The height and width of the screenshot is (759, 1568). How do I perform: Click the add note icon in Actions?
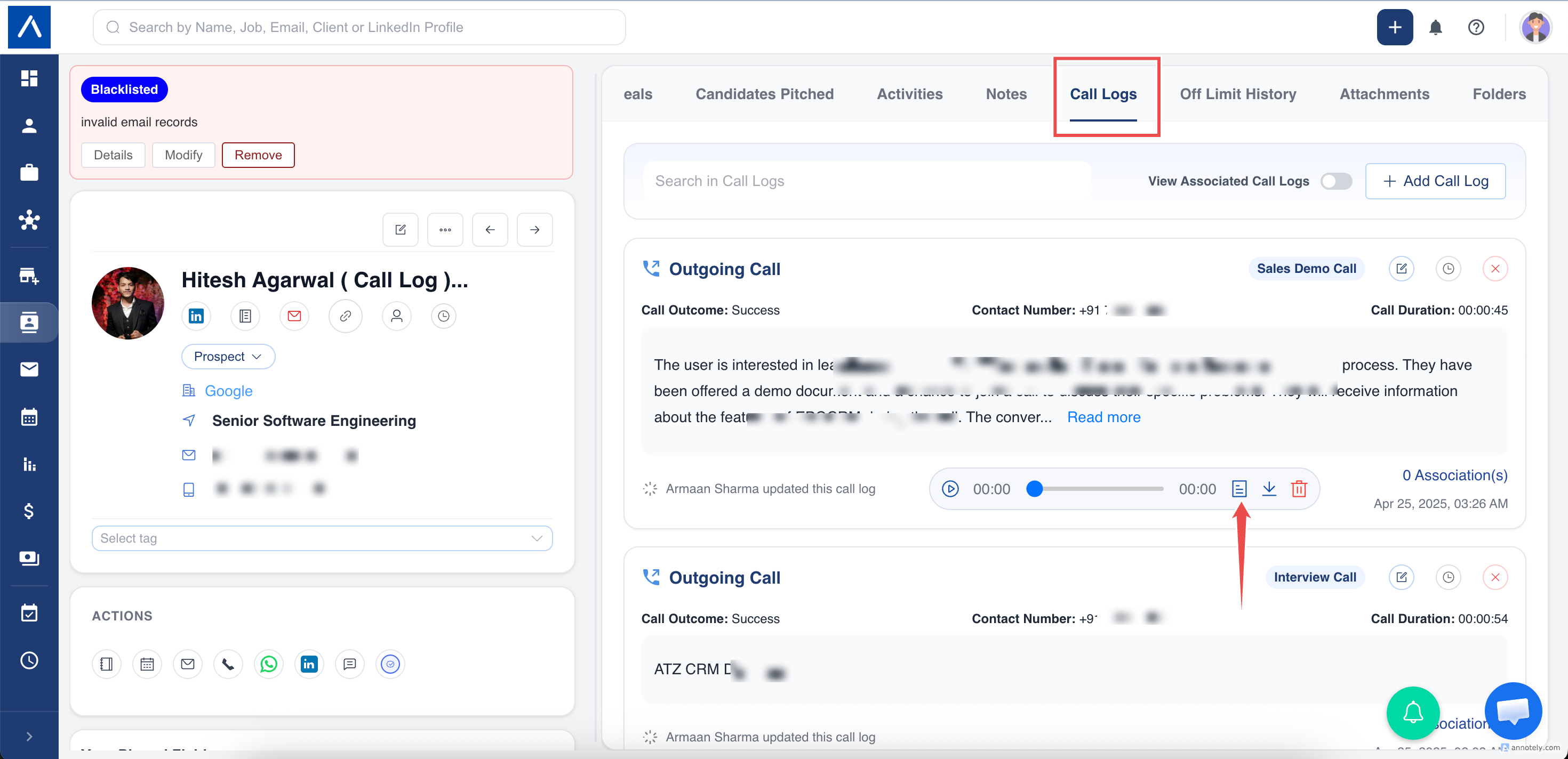[107, 664]
